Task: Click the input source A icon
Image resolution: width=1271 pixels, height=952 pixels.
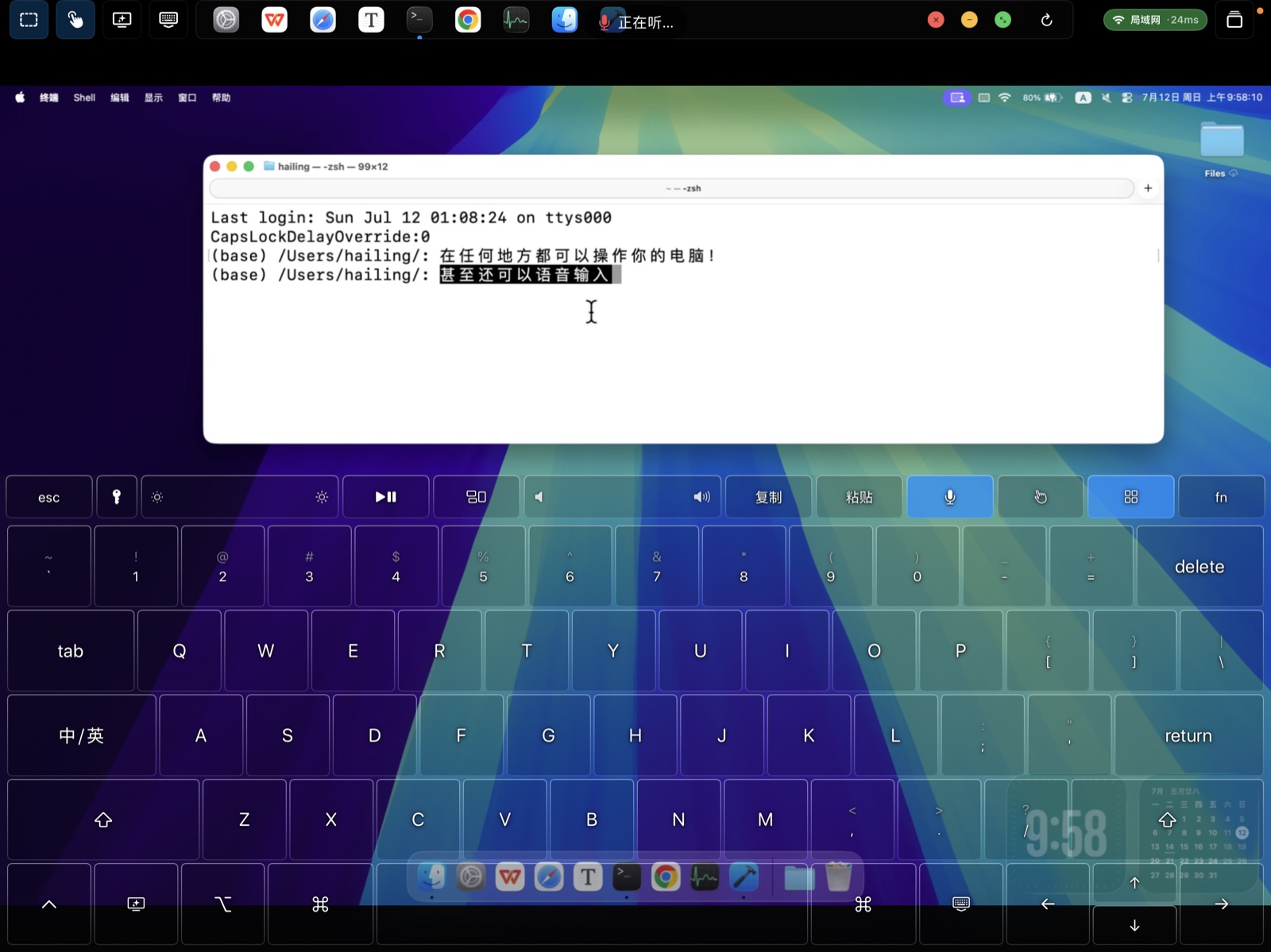Action: click(1083, 98)
